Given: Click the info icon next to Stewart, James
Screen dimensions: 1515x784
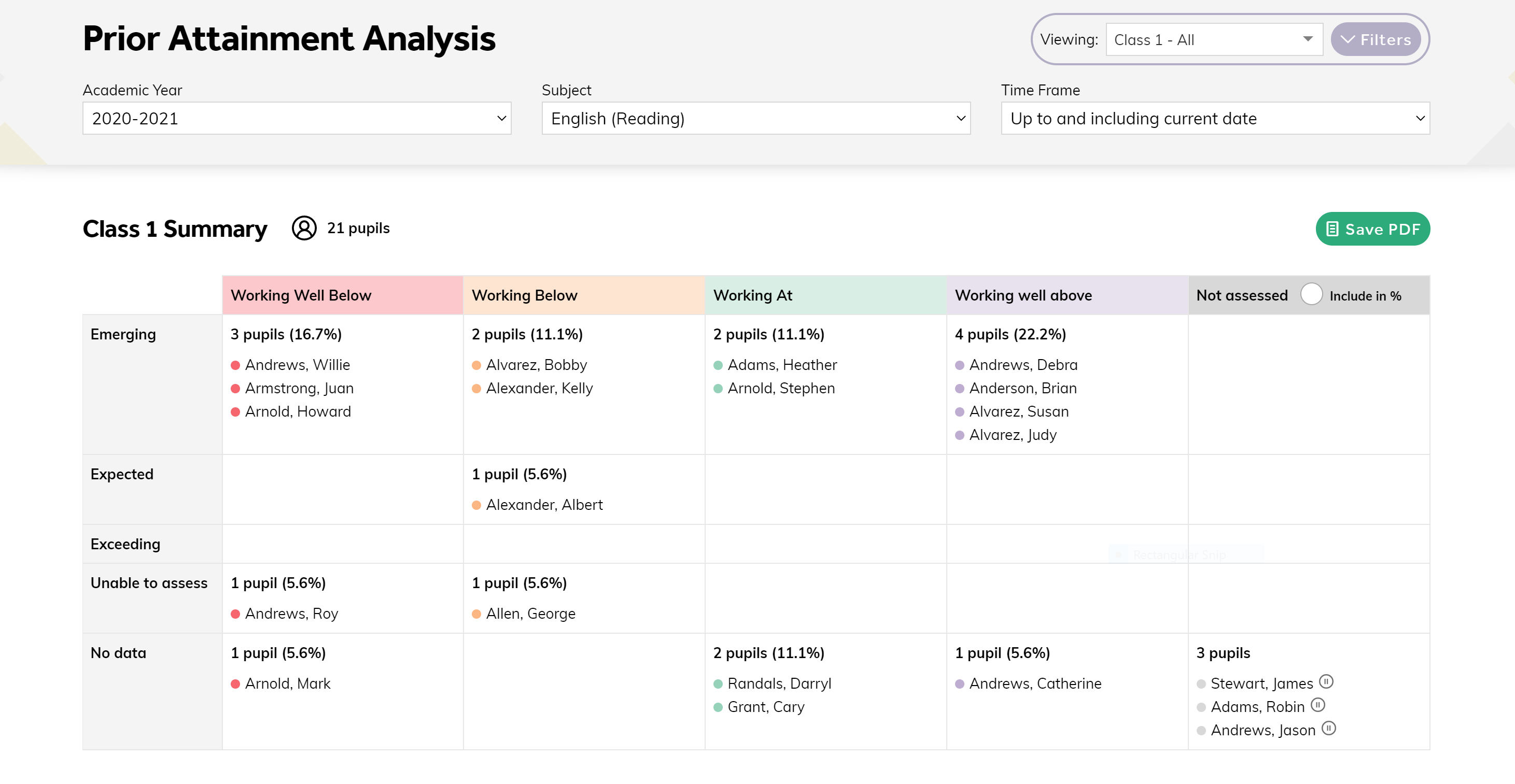Looking at the screenshot, I should point(1326,682).
